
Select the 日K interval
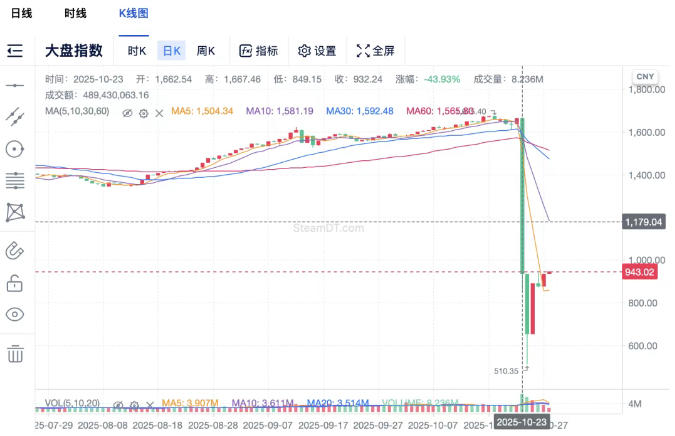(171, 51)
